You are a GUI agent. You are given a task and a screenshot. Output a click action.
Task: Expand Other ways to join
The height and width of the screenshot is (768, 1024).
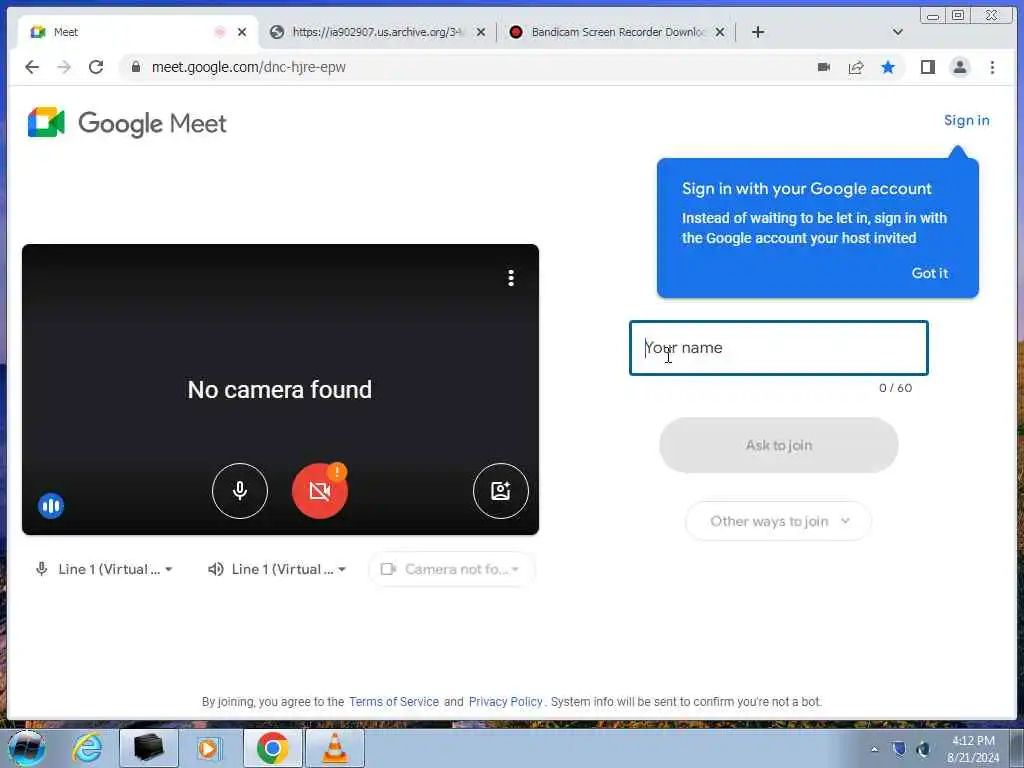pos(778,521)
